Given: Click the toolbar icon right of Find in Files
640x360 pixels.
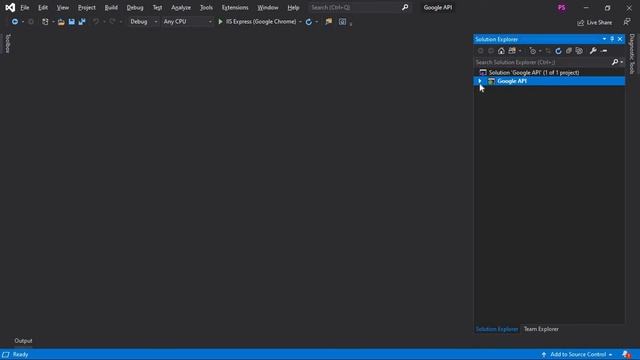Looking at the screenshot, I should tap(342, 22).
